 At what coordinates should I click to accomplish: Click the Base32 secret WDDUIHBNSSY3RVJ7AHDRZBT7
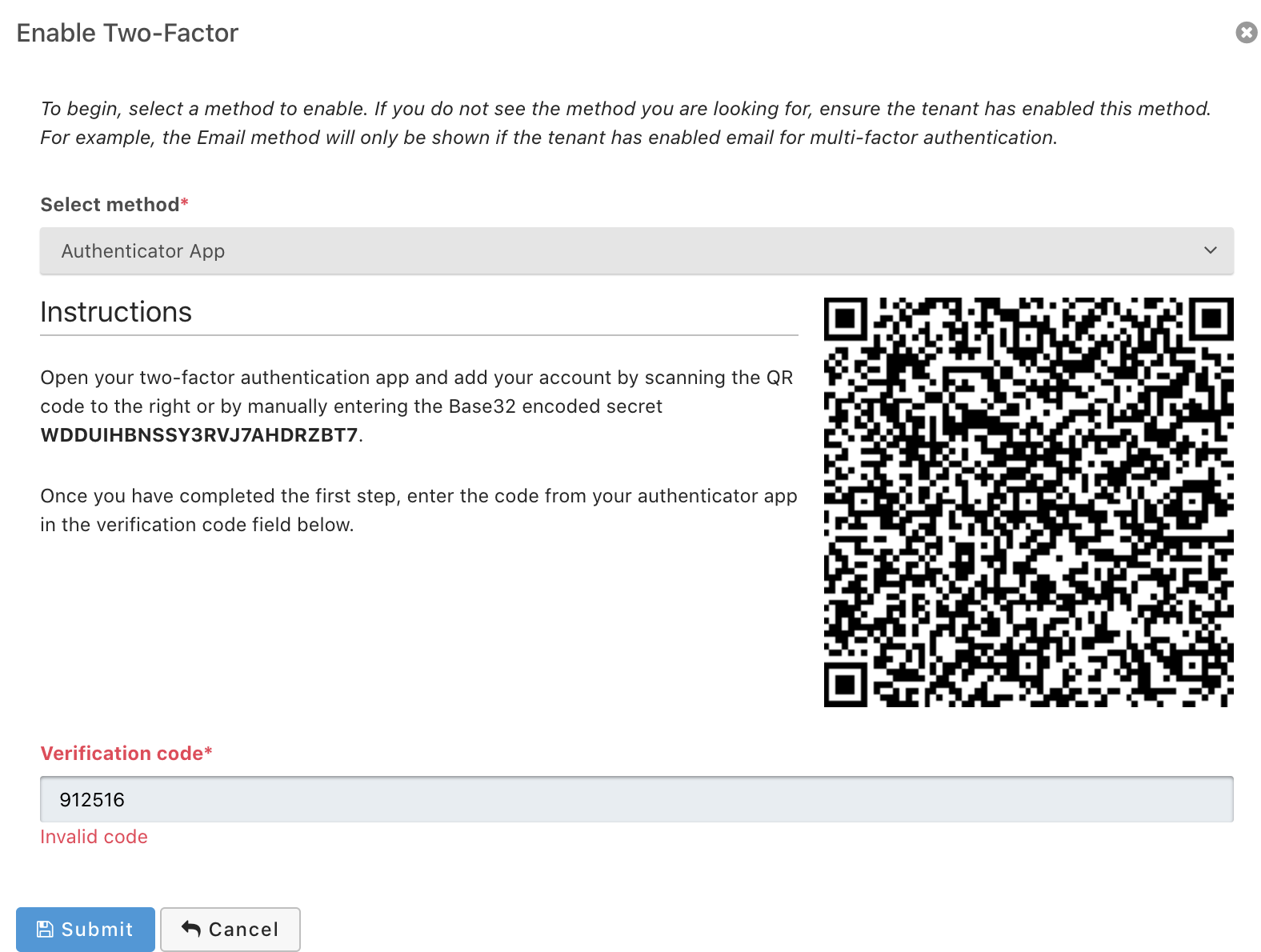199,435
